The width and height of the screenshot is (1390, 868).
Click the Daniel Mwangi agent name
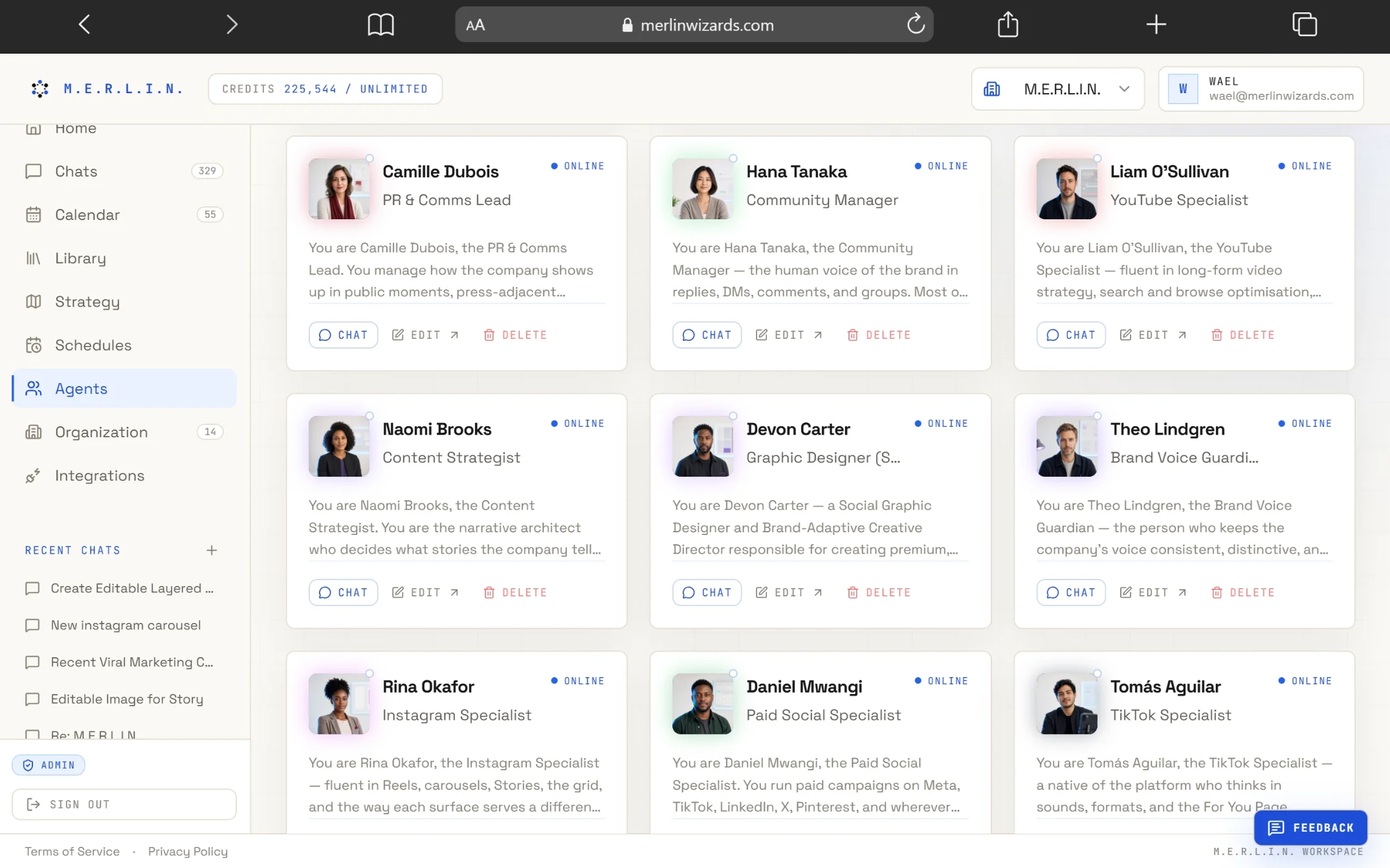pyautogui.click(x=804, y=686)
